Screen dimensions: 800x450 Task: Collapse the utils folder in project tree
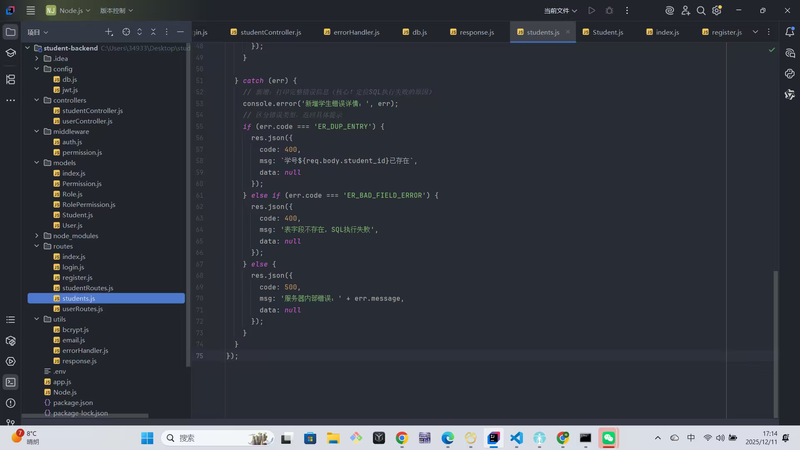click(37, 319)
